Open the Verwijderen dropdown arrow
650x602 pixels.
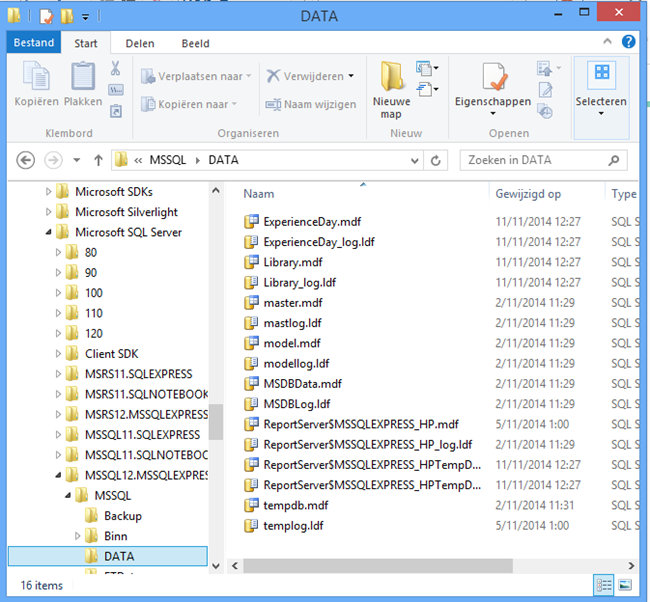coord(351,76)
